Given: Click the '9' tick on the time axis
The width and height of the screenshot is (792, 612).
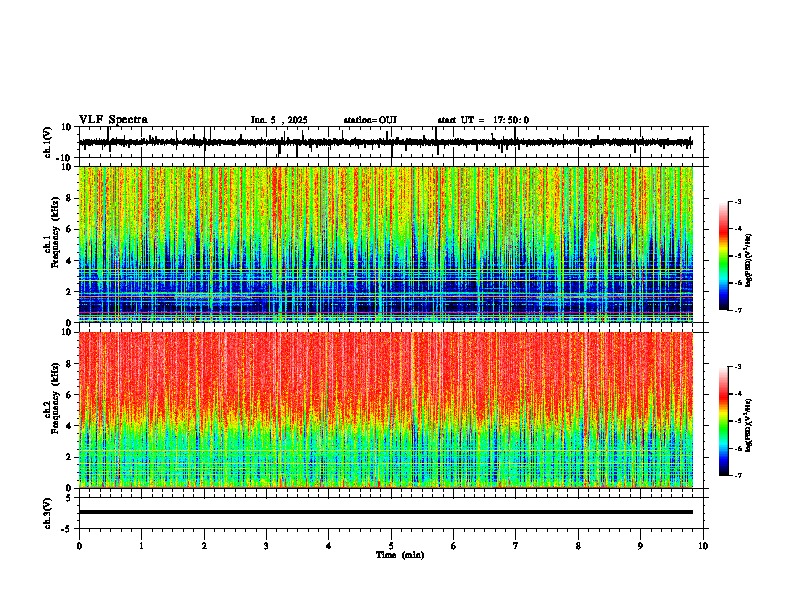Looking at the screenshot, I should [x=640, y=546].
